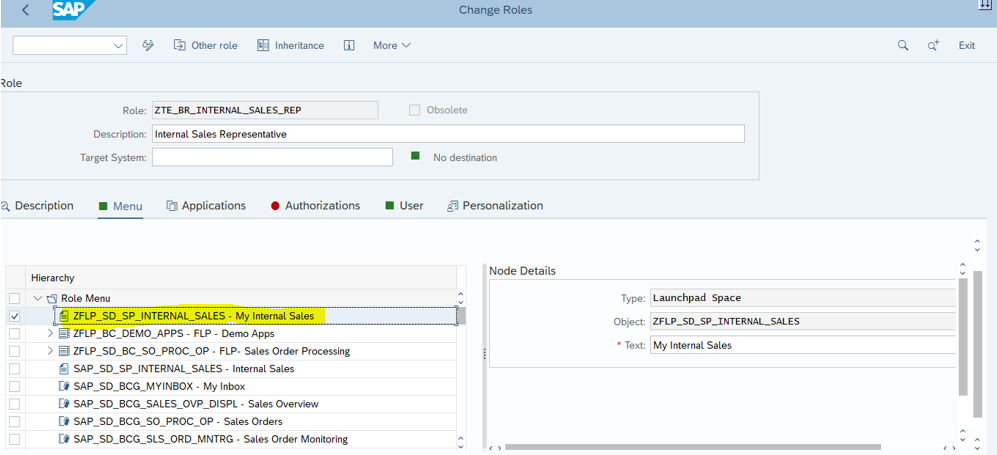Switch to the Applications tab
997x455 pixels.
(x=206, y=205)
